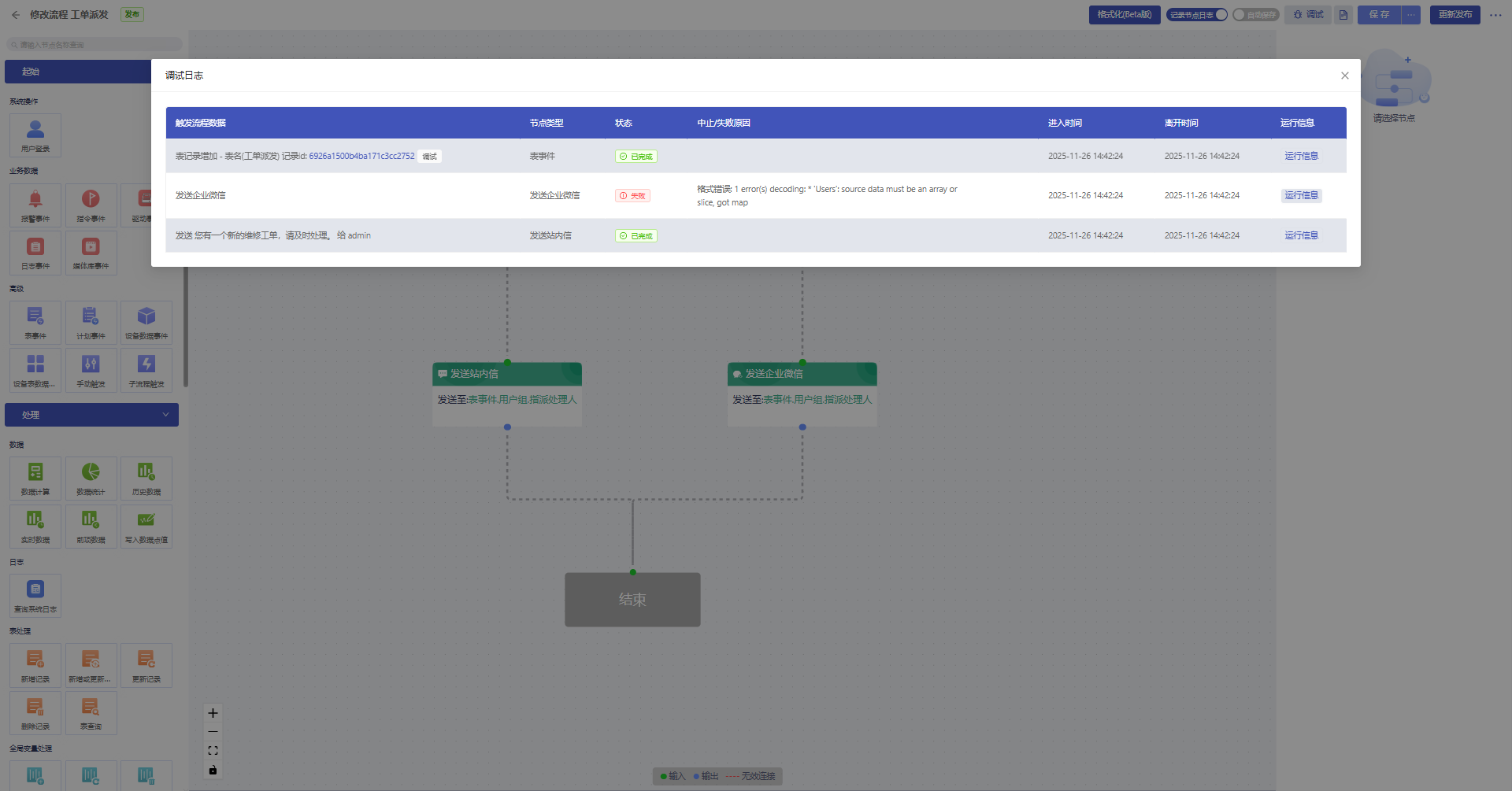Image resolution: width=1512 pixels, height=791 pixels.
Task: Open the top-right ellipsis menu
Action: tap(1495, 15)
